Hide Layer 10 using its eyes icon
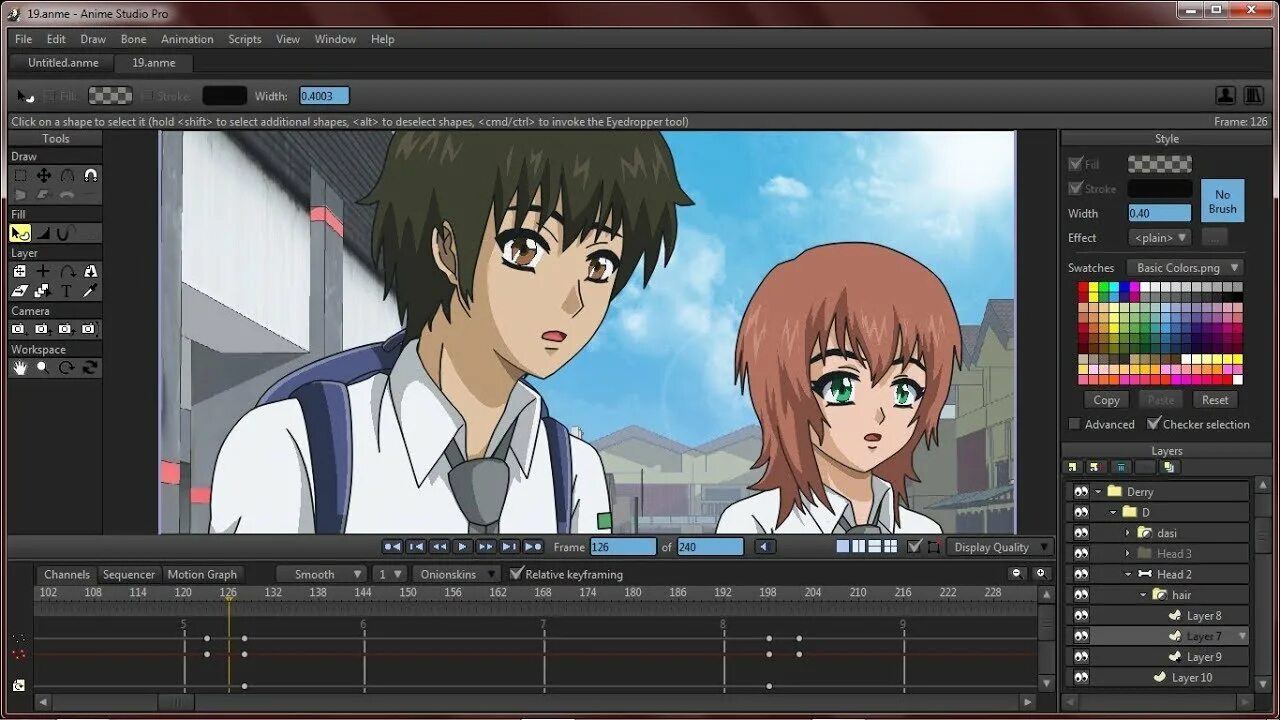The image size is (1280, 720). (x=1081, y=677)
